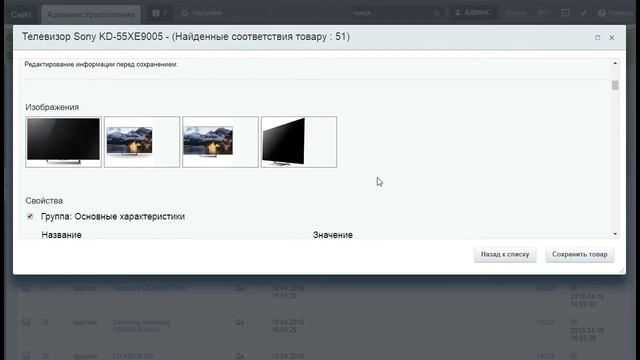Select the first front-view black TV thumbnail
The height and width of the screenshot is (360, 640).
tap(63, 142)
